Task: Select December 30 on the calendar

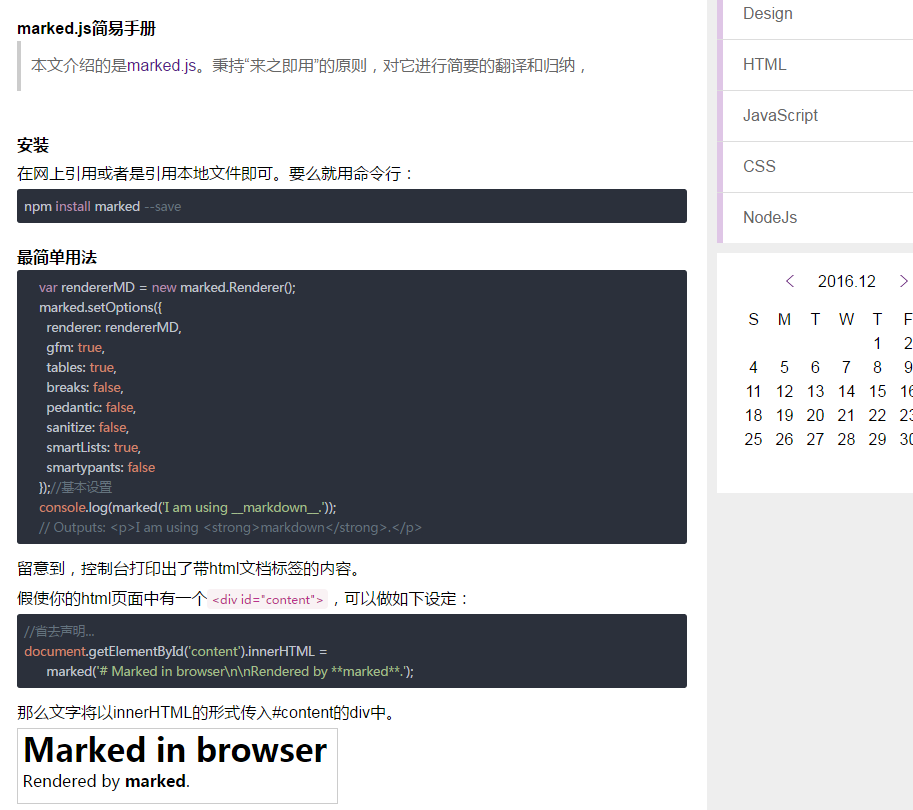Action: pos(906,439)
